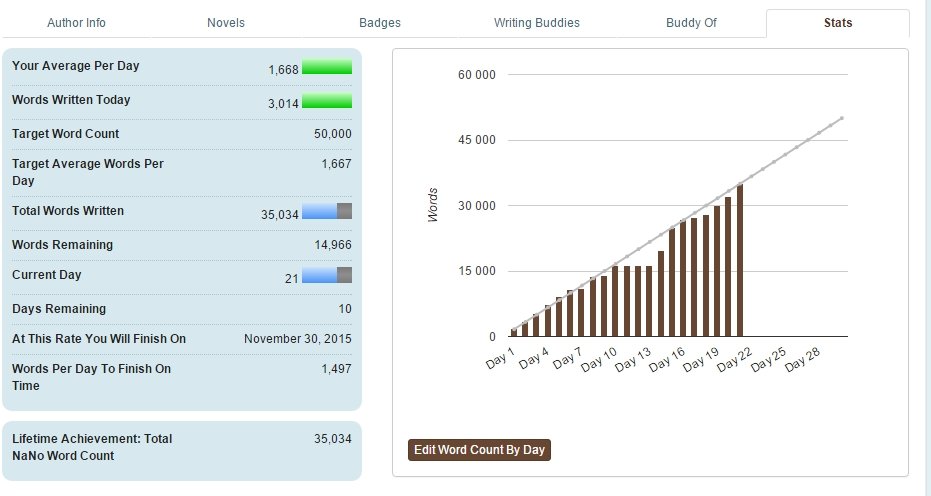Screen dimensions: 931x496
Task: Open the Writing Buddies tab
Action: click(536, 22)
